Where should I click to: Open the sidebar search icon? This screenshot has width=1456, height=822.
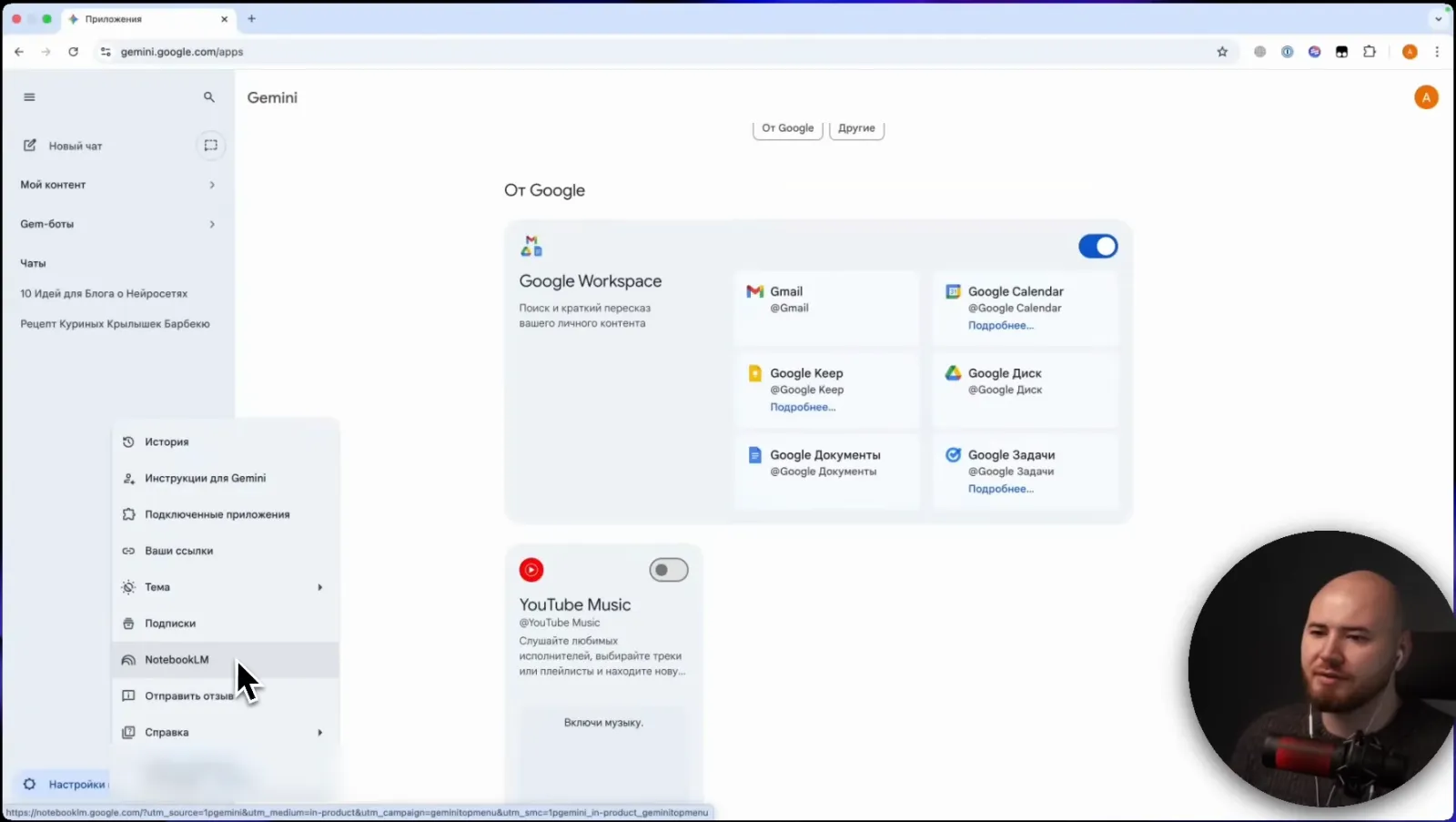209,97
